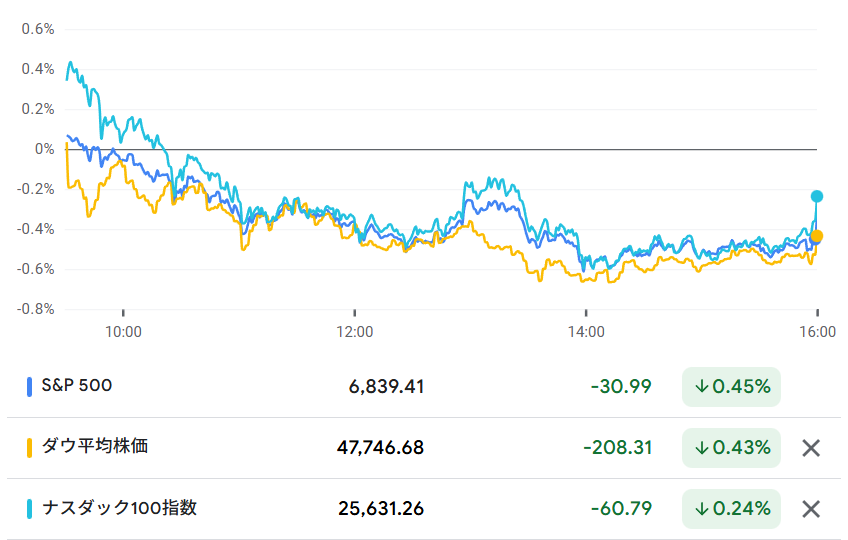The image size is (848, 540).
Task: Click the down arrow in the 0.43% badge
Action: 702,448
